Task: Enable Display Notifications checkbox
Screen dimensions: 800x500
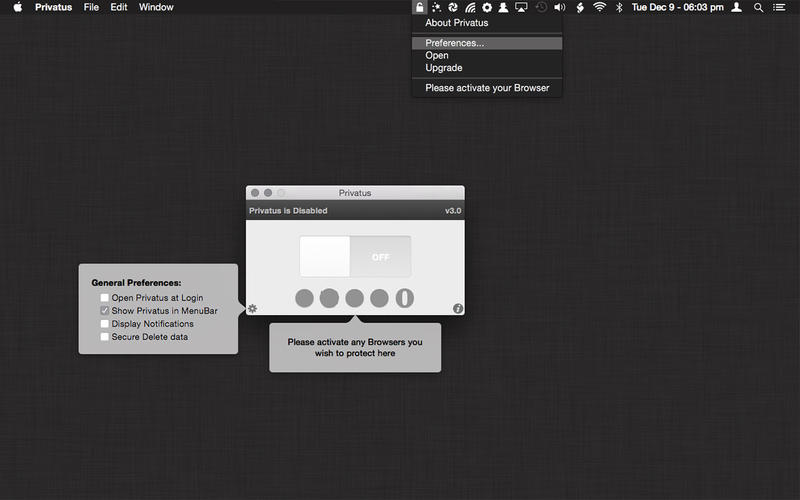Action: [x=105, y=323]
